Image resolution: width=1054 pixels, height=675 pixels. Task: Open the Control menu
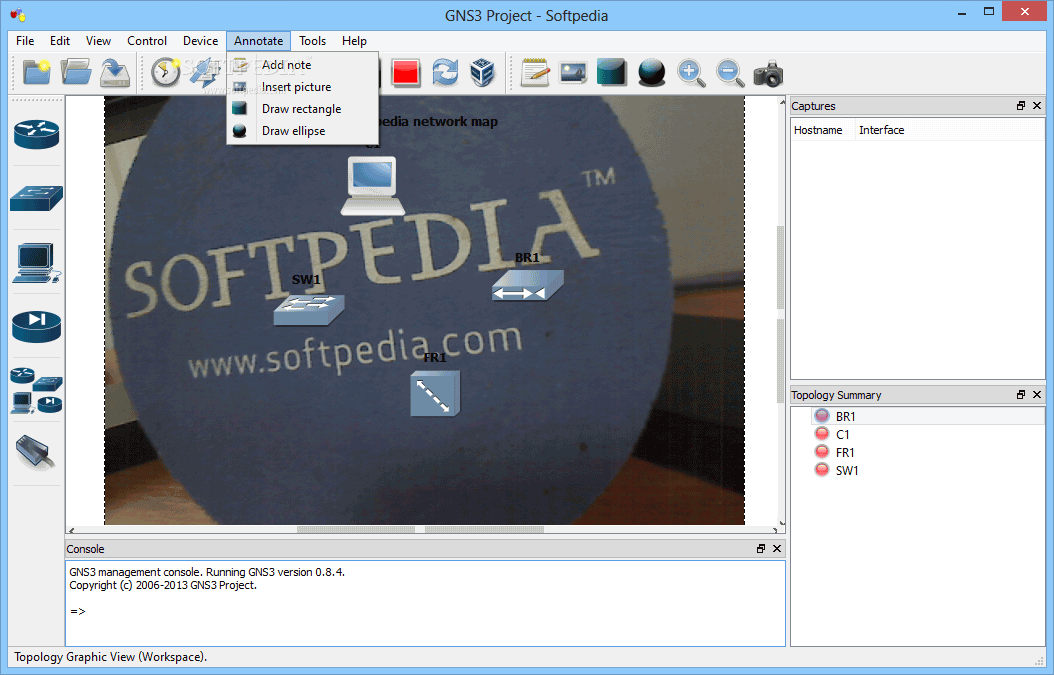[147, 41]
